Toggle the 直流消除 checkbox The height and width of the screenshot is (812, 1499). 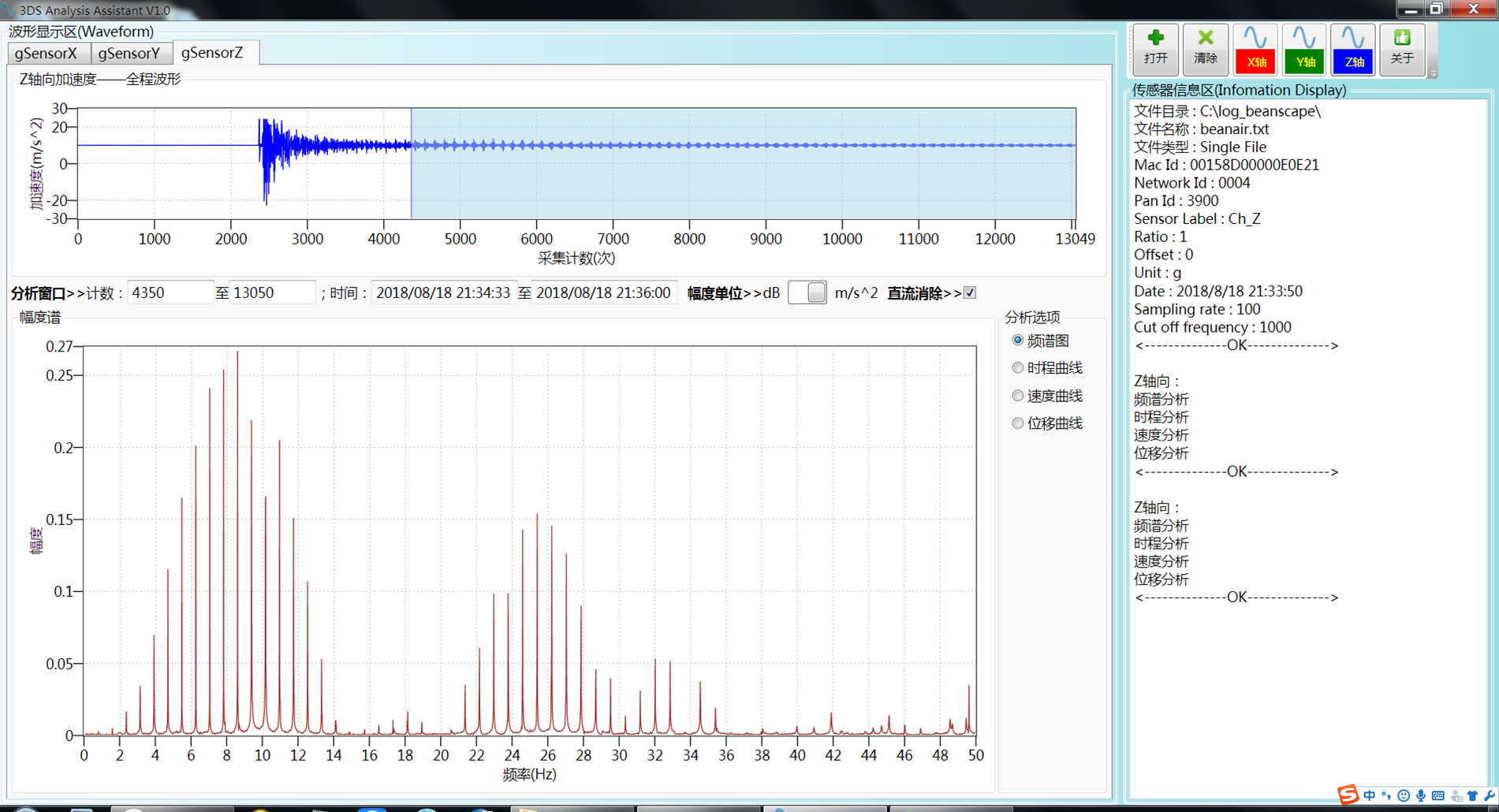[970, 292]
